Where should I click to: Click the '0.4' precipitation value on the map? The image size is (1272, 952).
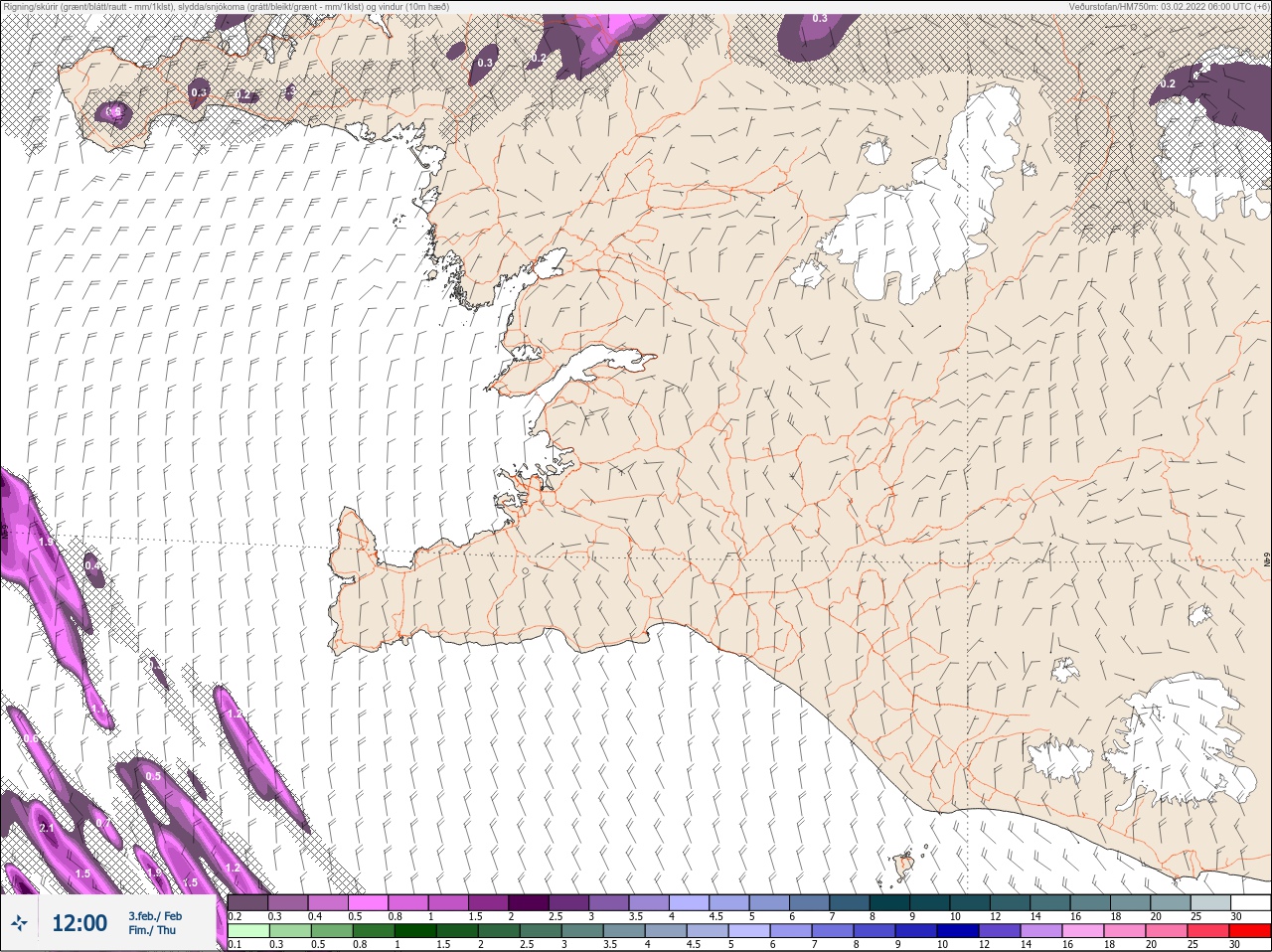[x=92, y=565]
